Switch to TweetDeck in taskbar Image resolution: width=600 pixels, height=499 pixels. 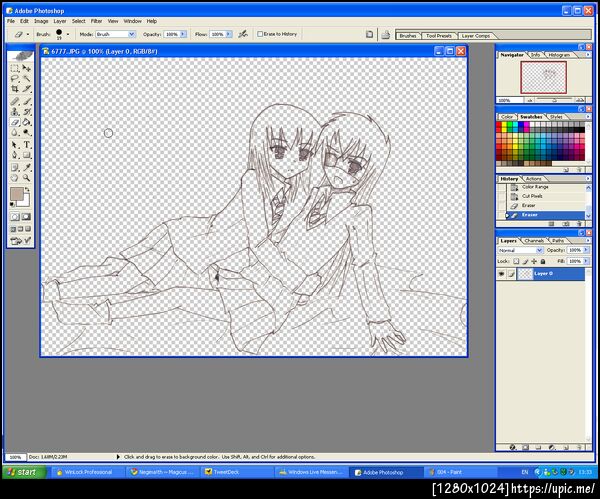pos(237,472)
